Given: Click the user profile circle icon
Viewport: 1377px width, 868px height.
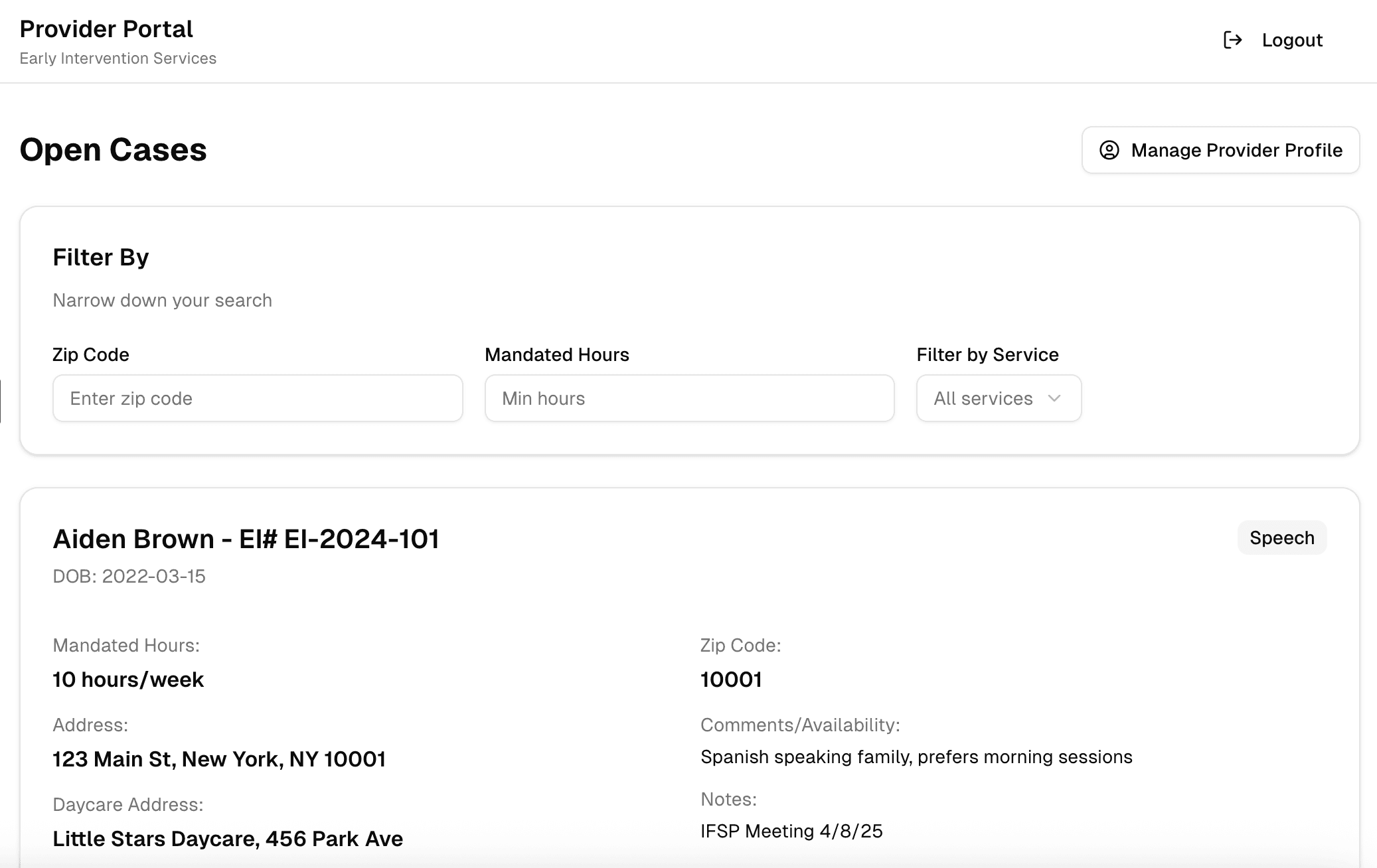Looking at the screenshot, I should [1109, 150].
